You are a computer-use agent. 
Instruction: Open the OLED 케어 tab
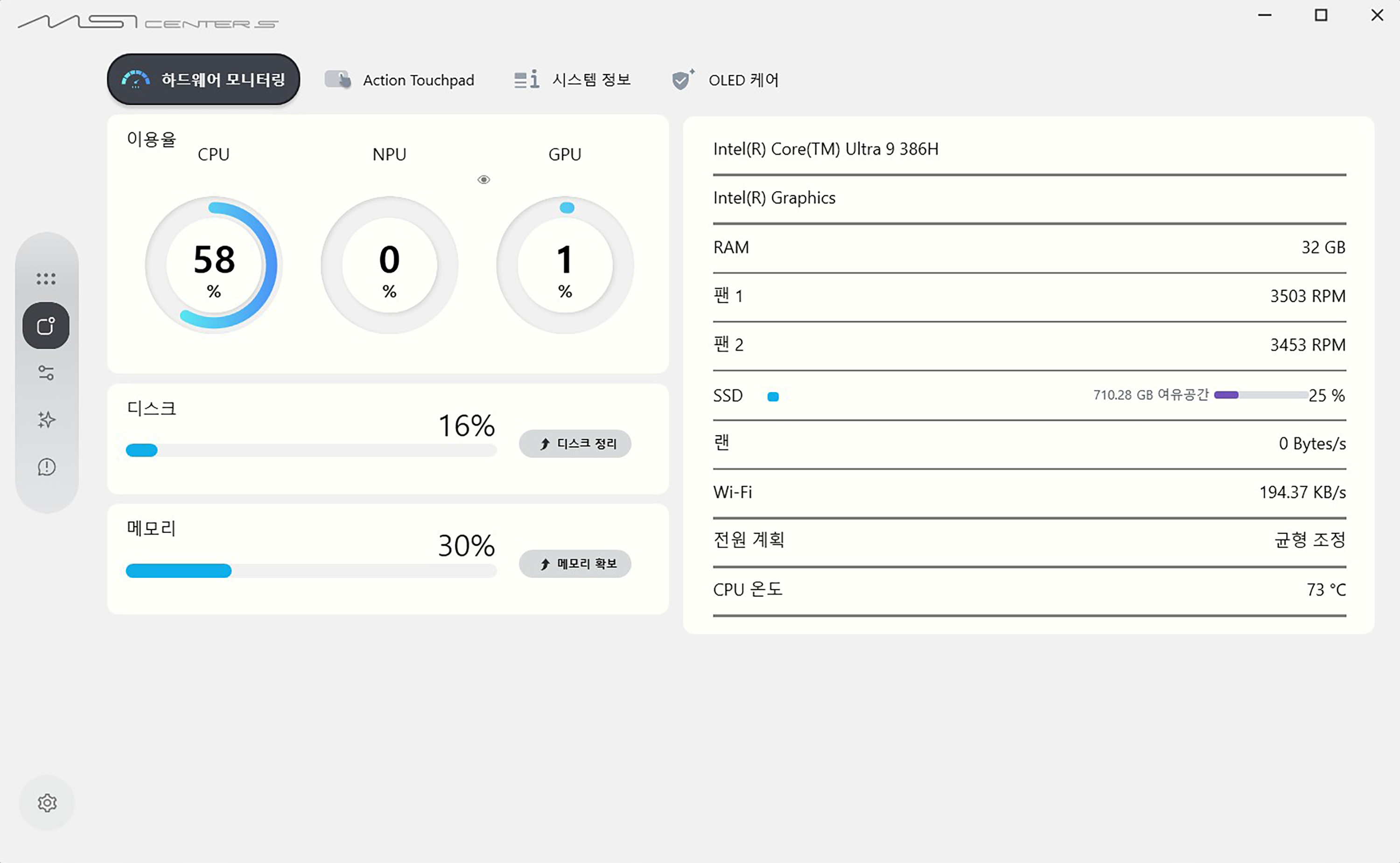[x=726, y=80]
